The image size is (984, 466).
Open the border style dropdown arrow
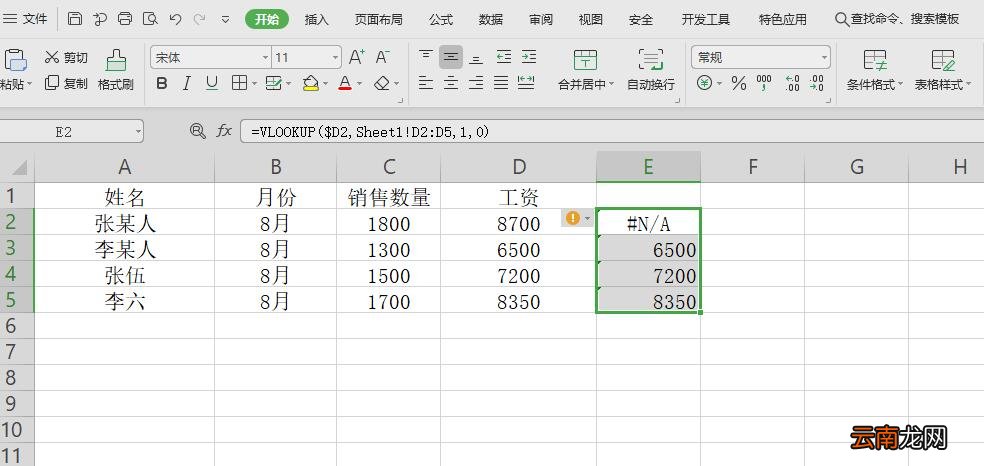pyautogui.click(x=254, y=83)
